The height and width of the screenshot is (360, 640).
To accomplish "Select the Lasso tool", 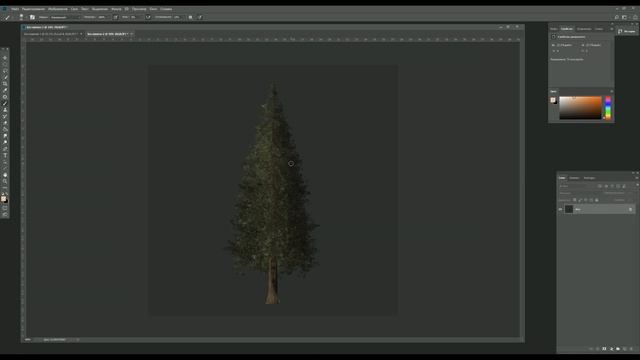I will pyautogui.click(x=5, y=71).
